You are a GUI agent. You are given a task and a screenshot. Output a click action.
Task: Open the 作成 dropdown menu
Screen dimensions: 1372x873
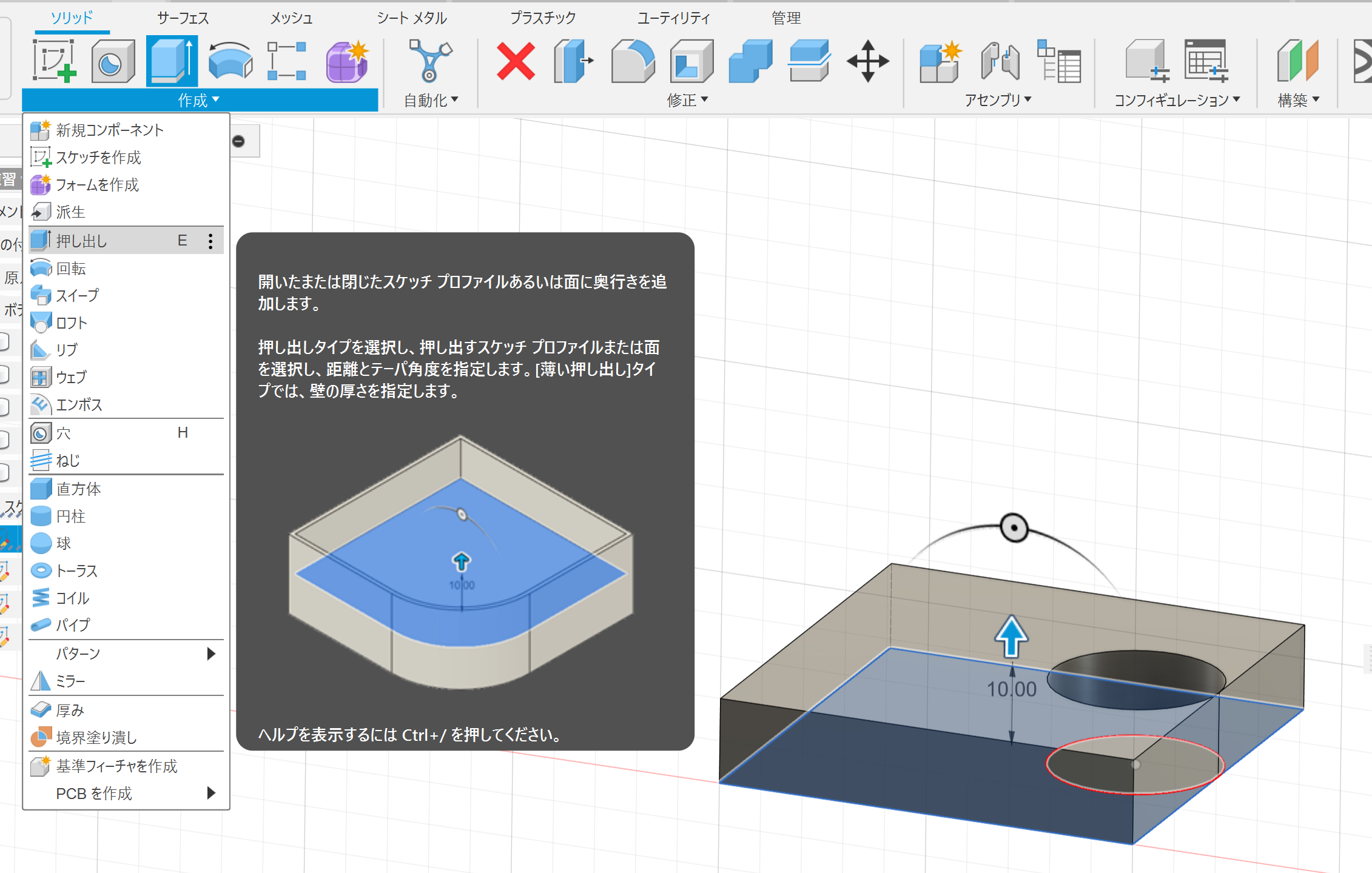(x=199, y=100)
